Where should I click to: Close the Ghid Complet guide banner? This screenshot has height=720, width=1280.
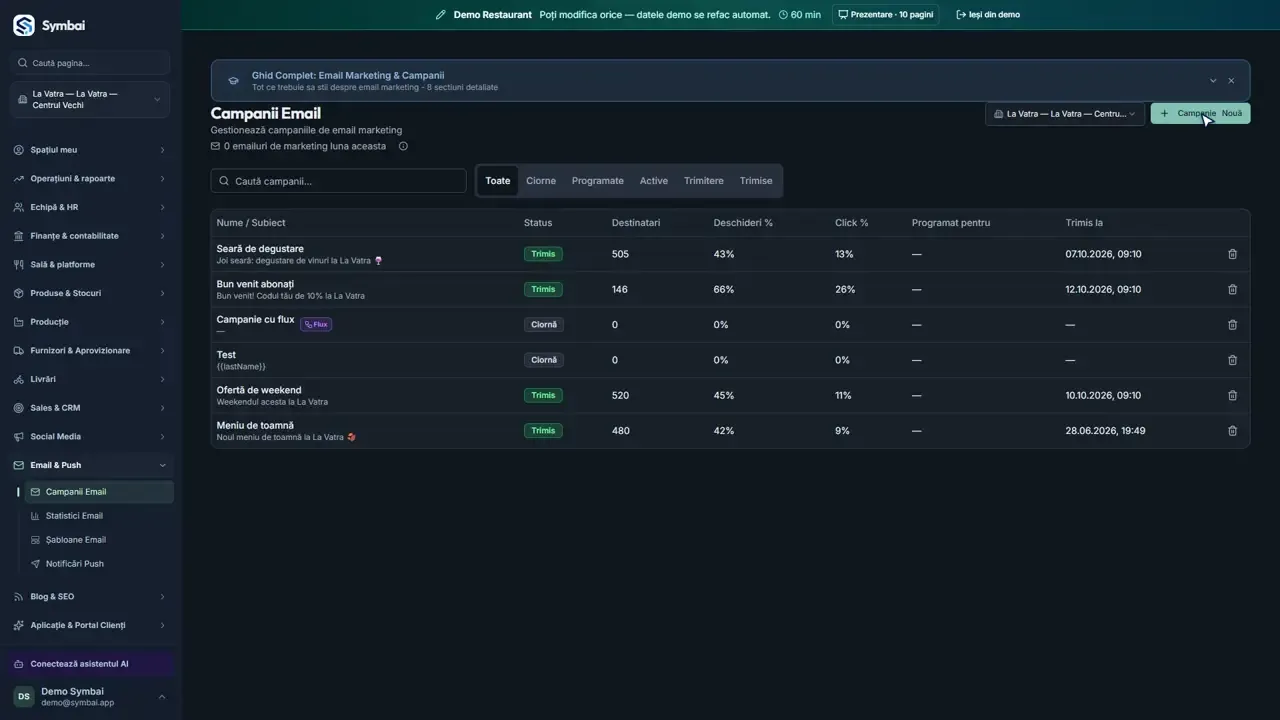tap(1231, 81)
